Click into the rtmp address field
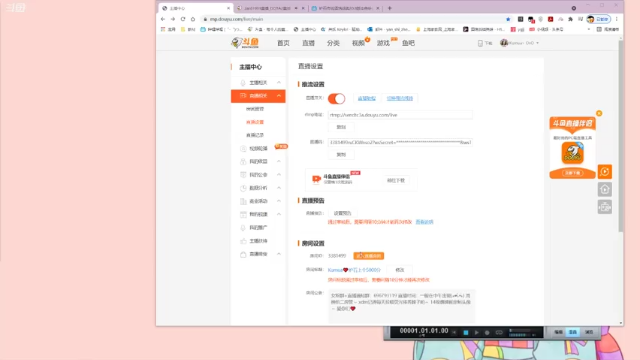 pyautogui.click(x=400, y=115)
